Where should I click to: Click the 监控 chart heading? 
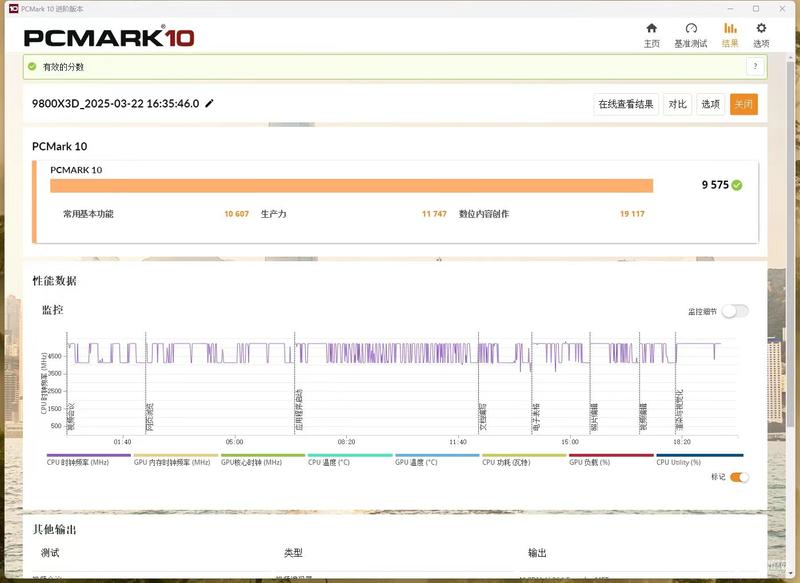pos(53,310)
